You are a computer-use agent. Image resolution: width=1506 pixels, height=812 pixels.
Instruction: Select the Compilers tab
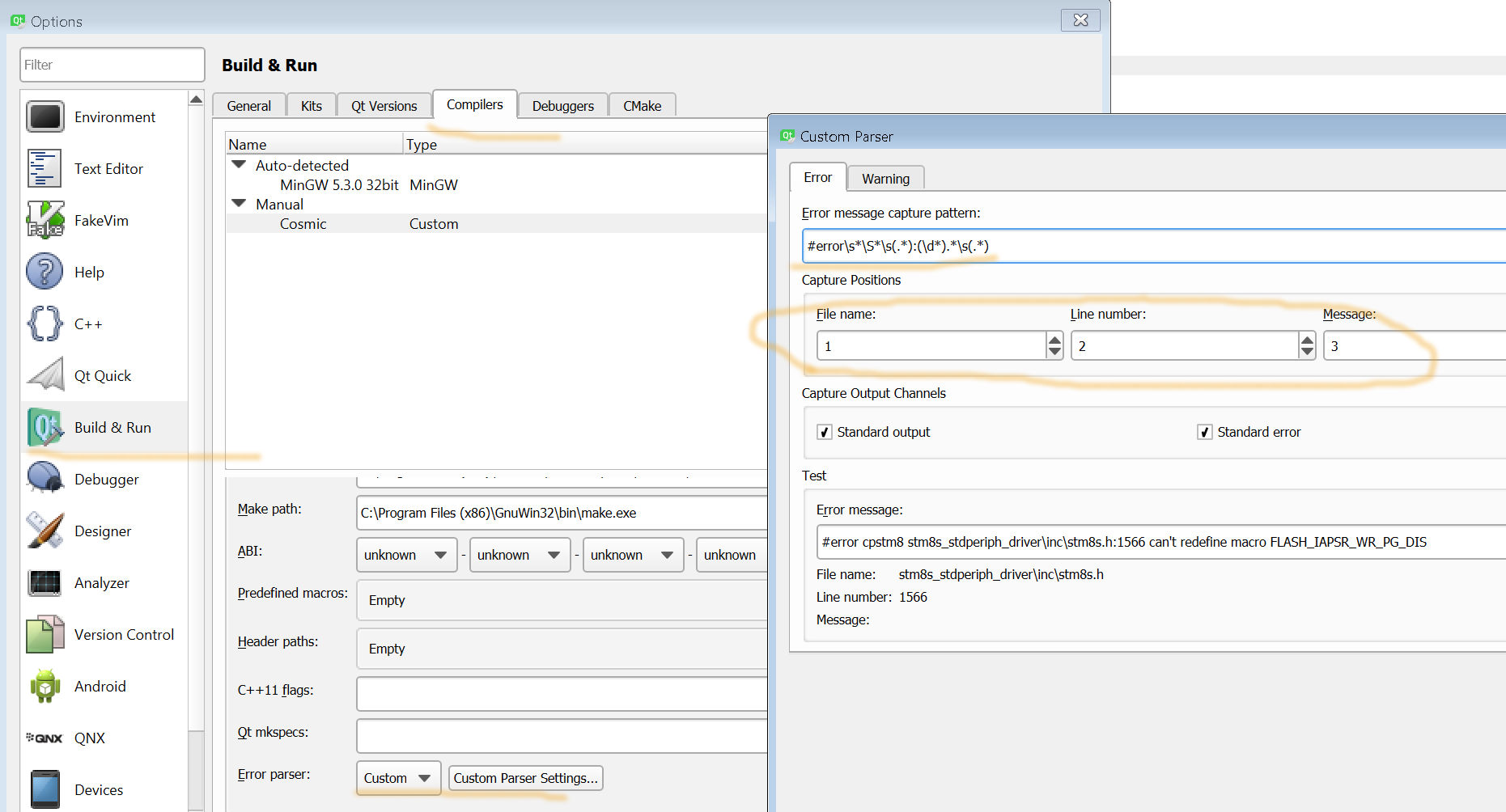pyautogui.click(x=475, y=104)
